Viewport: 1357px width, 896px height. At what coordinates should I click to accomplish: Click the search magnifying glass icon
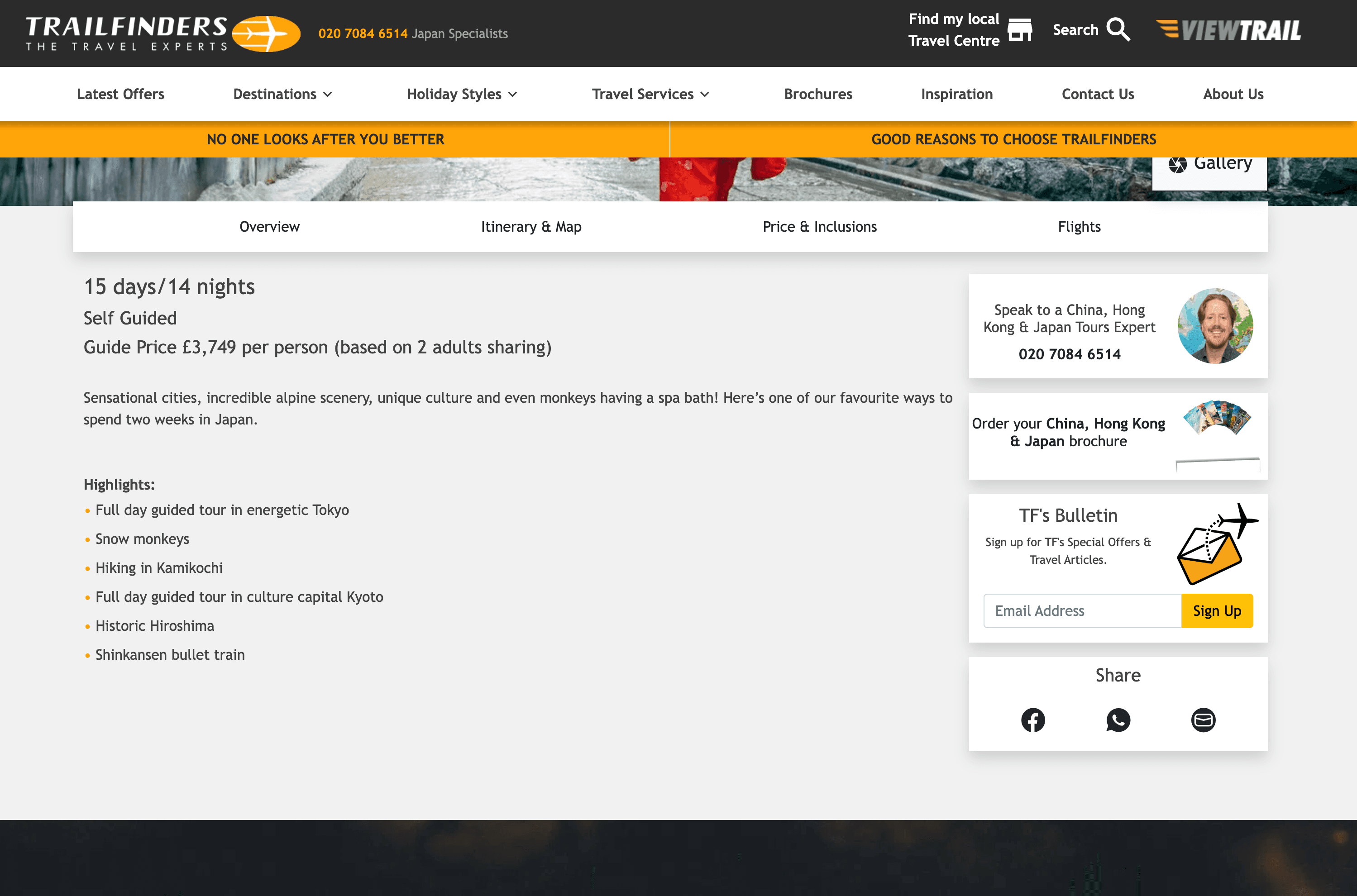(1118, 30)
